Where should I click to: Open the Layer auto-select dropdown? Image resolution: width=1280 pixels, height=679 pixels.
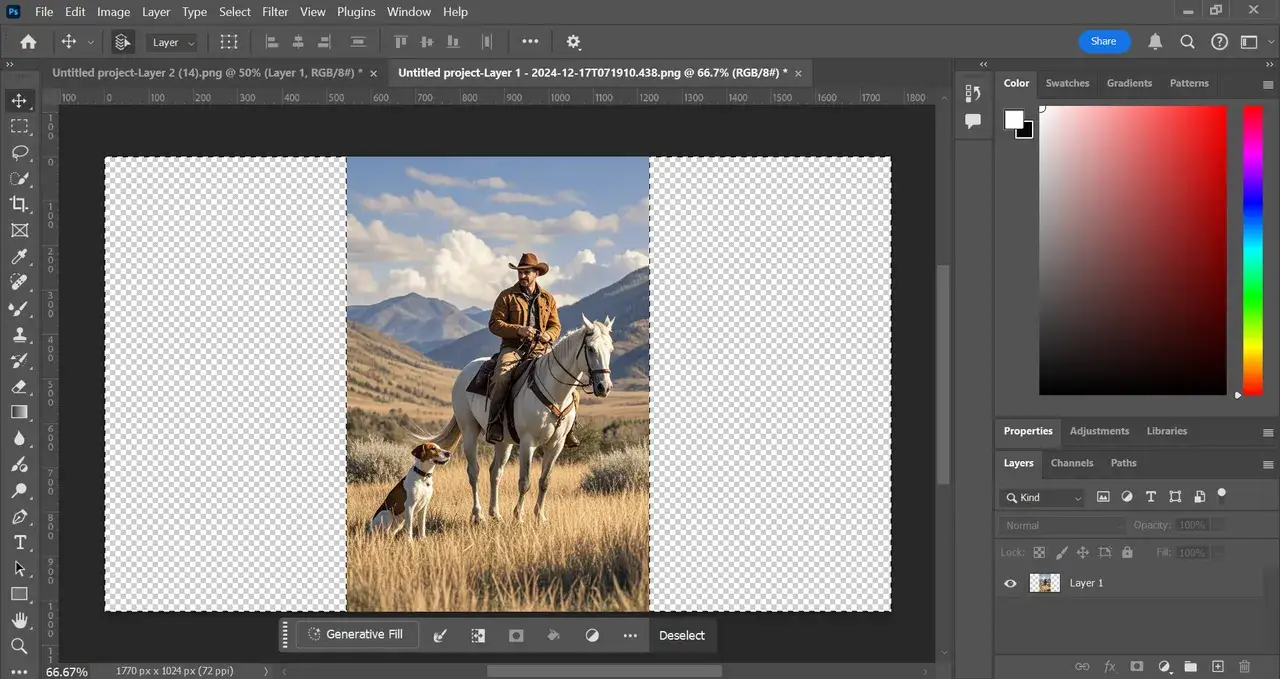(173, 42)
